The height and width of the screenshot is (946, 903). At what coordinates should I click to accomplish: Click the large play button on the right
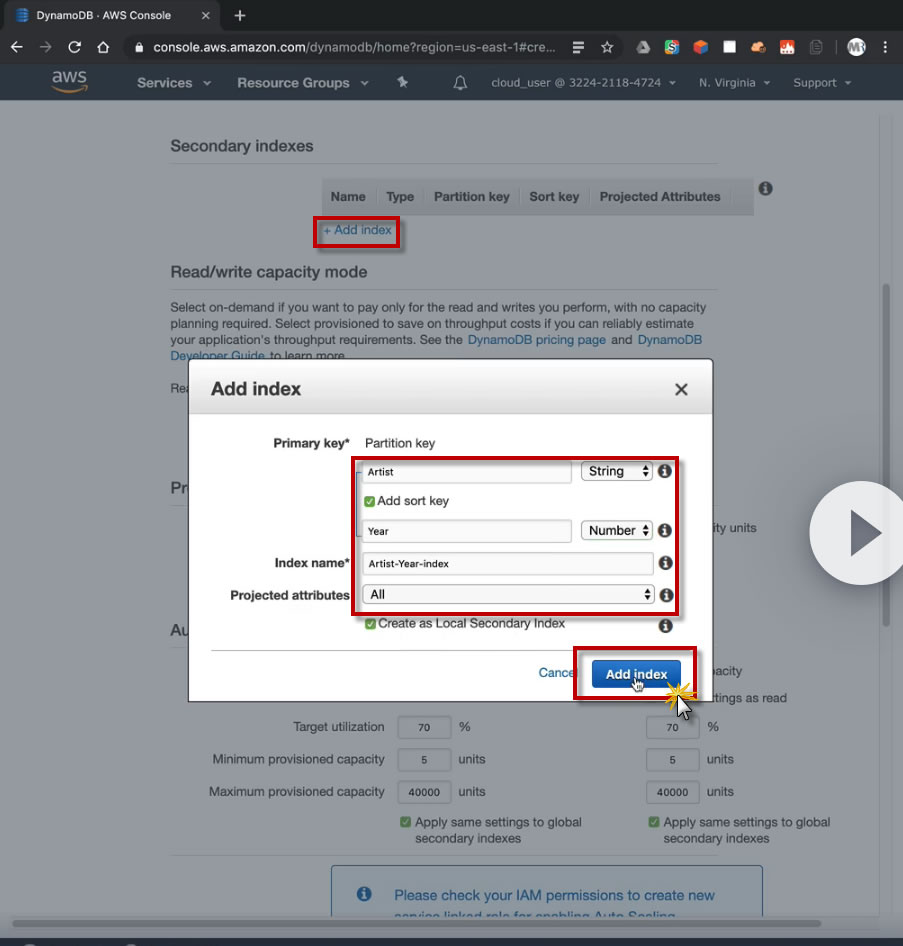860,533
